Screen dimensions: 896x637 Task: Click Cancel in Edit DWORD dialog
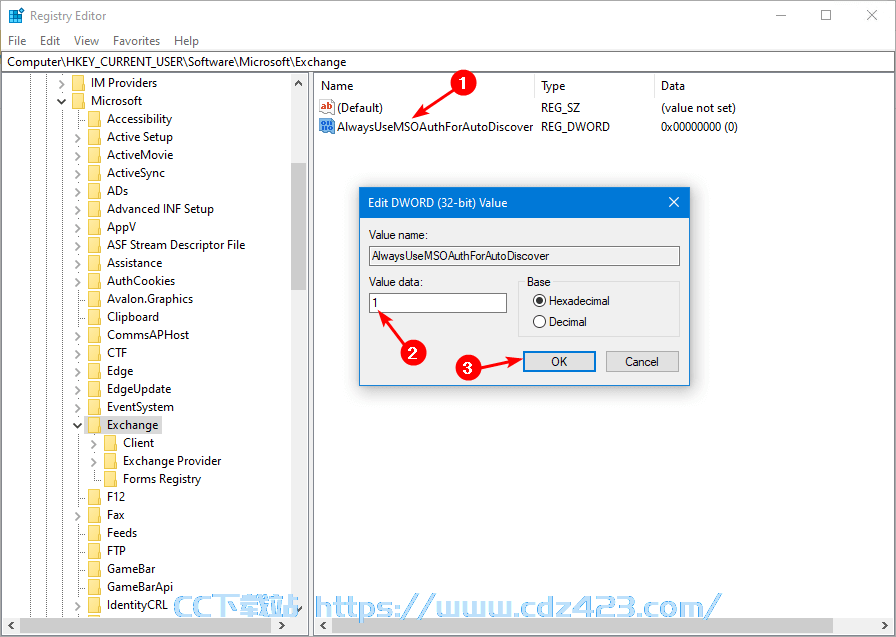click(x=642, y=362)
